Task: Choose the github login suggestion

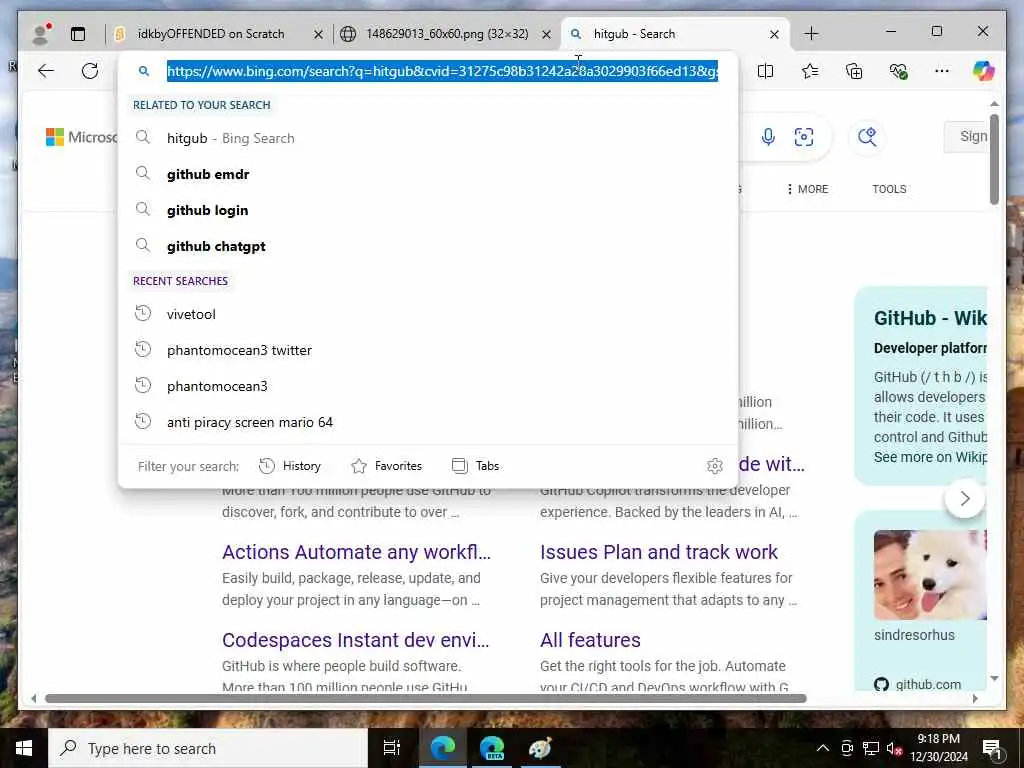Action: (428, 210)
